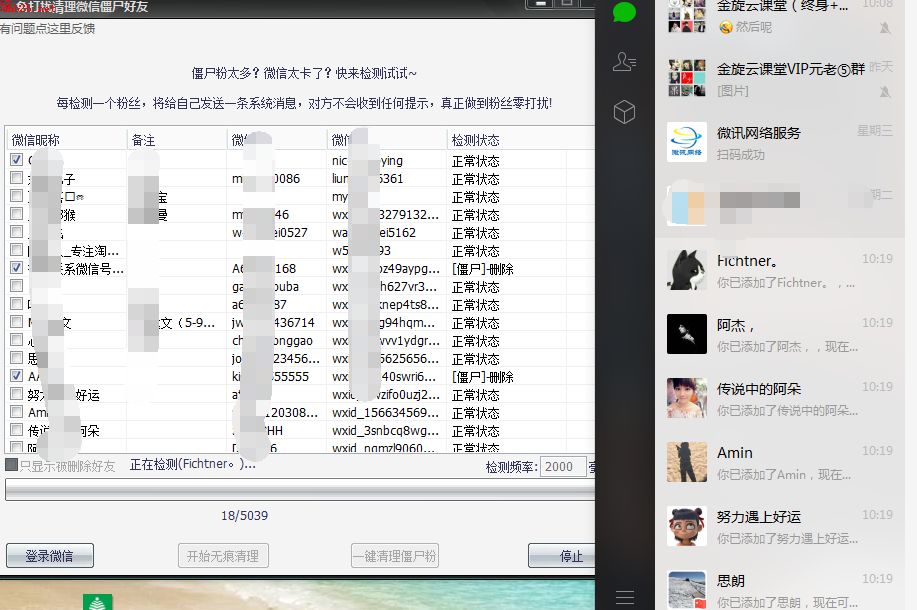Click the 微讯网络服务 logo avatar

pyautogui.click(x=687, y=142)
